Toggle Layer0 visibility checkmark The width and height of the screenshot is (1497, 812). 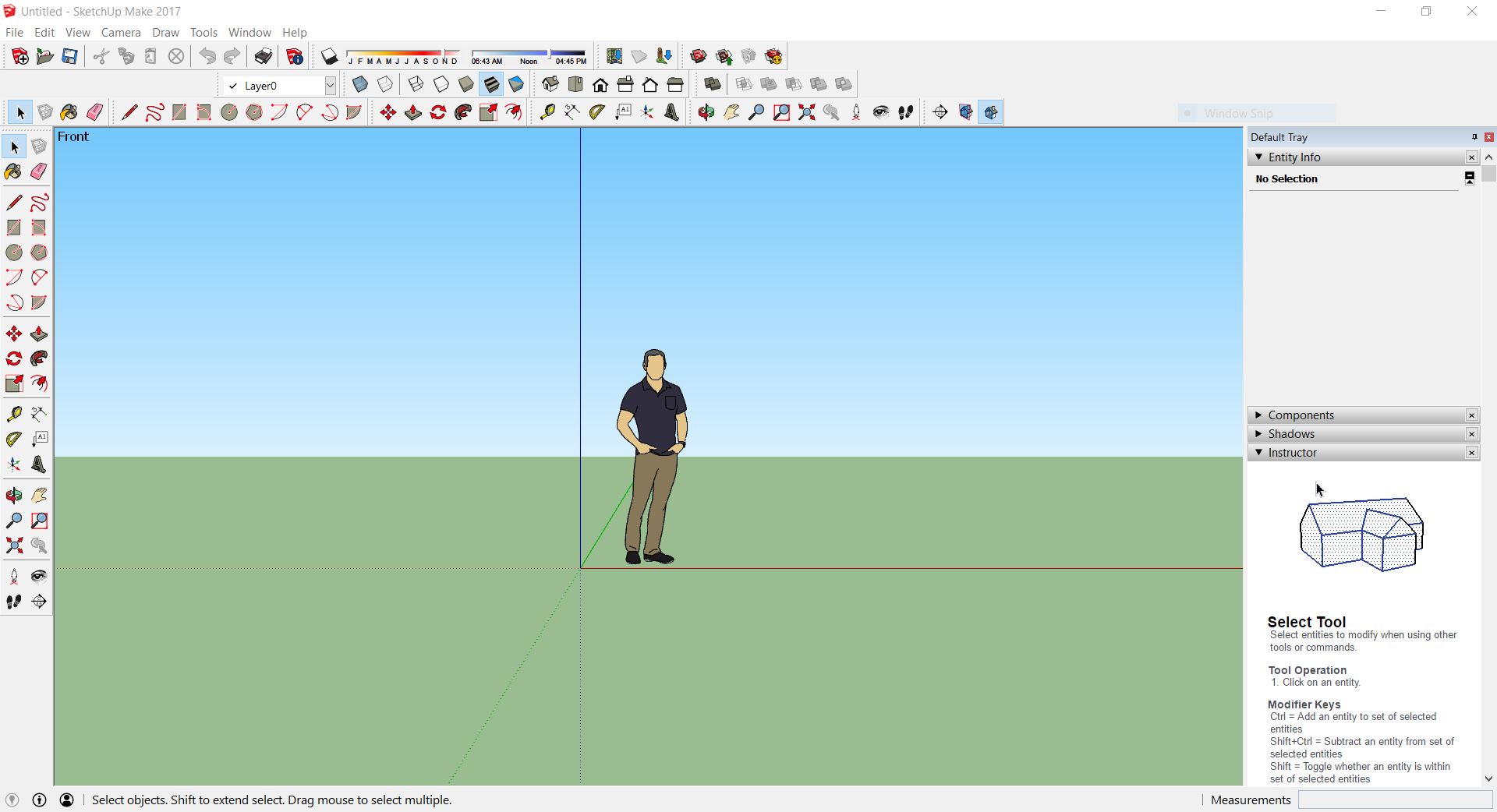(232, 86)
